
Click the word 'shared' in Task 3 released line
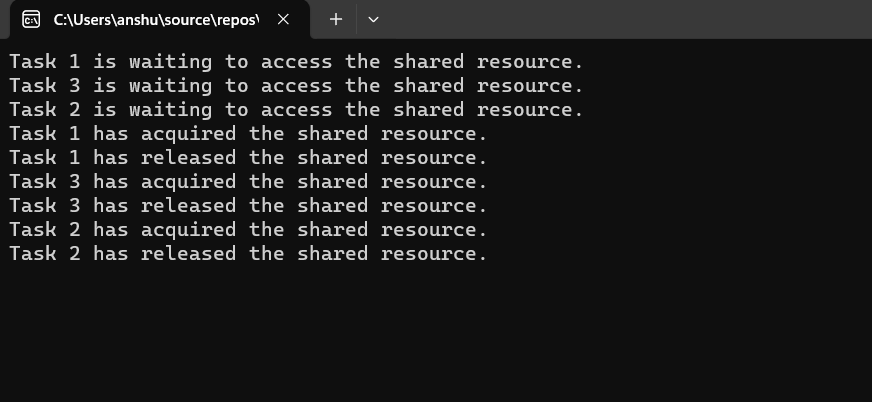[x=333, y=205]
